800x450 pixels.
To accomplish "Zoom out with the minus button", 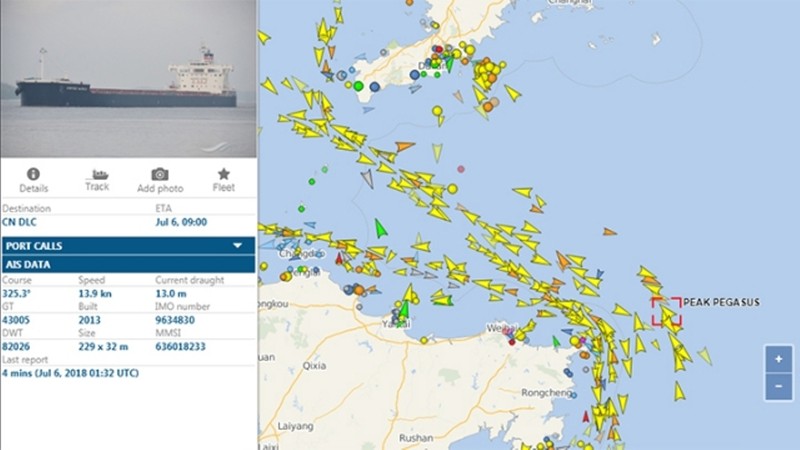I will click(x=779, y=386).
